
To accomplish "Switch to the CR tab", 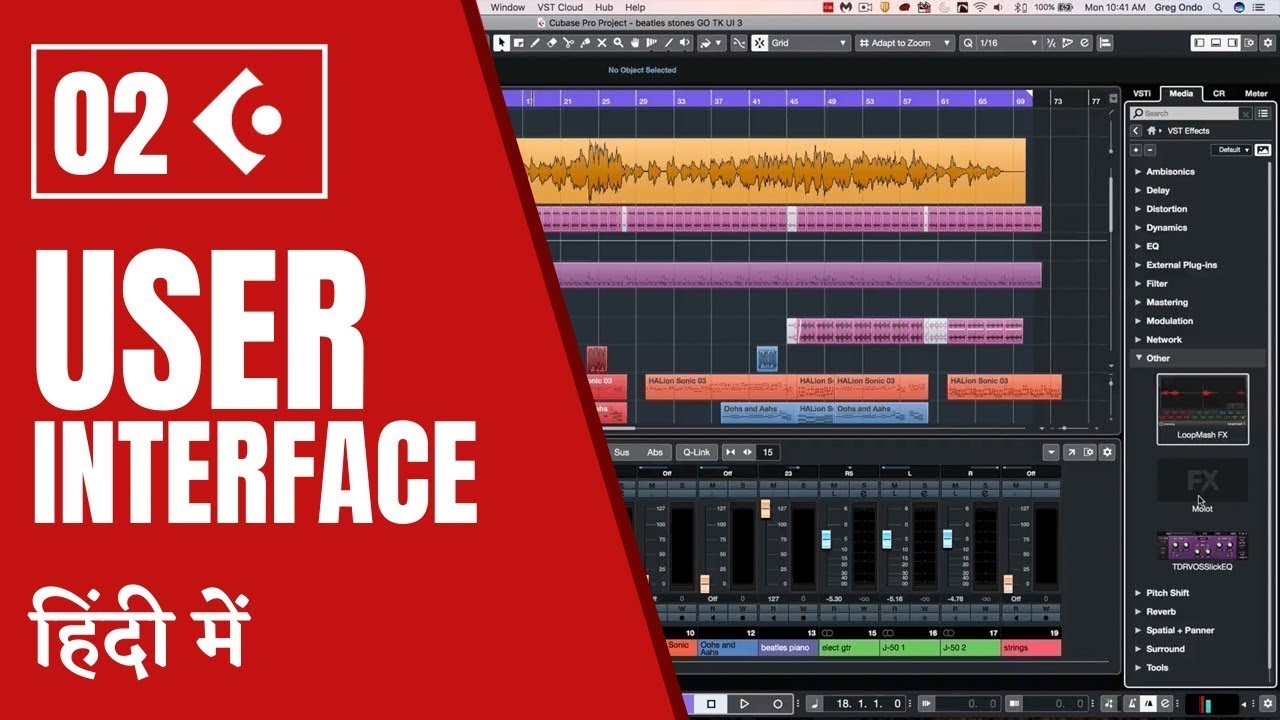I will (x=1219, y=93).
